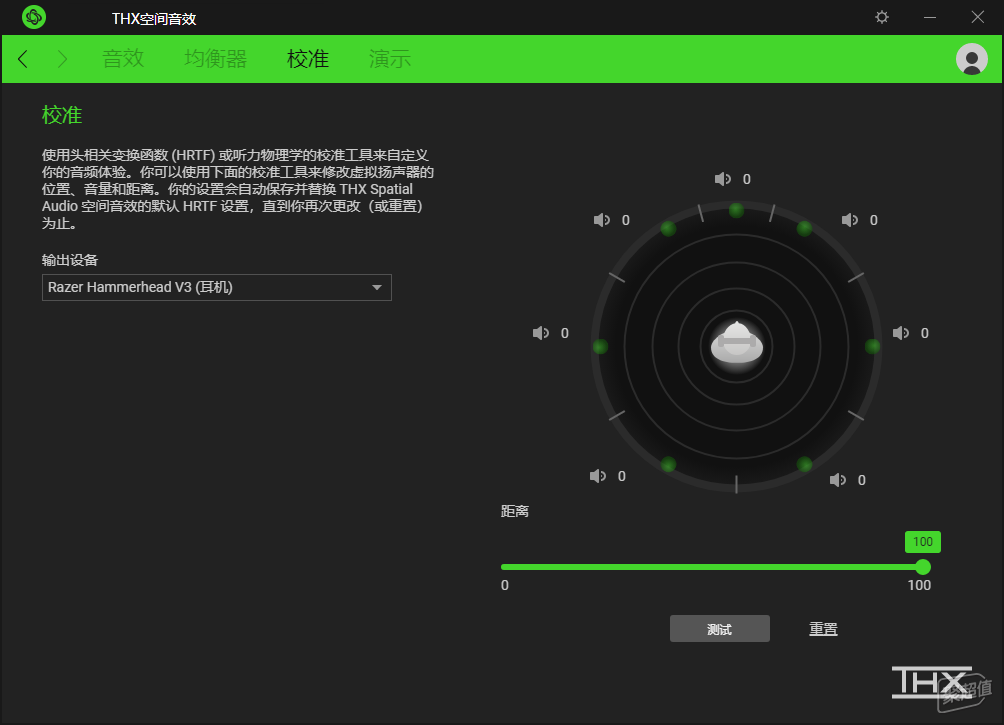Click the 距离 slider handle

[x=923, y=567]
